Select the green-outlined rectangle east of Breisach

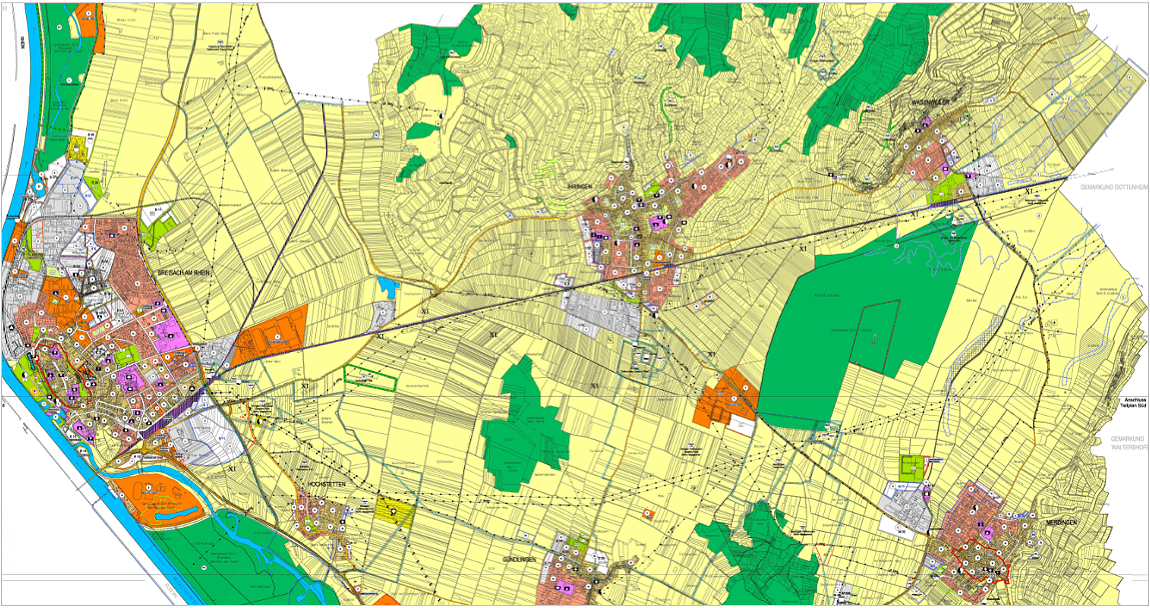pyautogui.click(x=370, y=377)
